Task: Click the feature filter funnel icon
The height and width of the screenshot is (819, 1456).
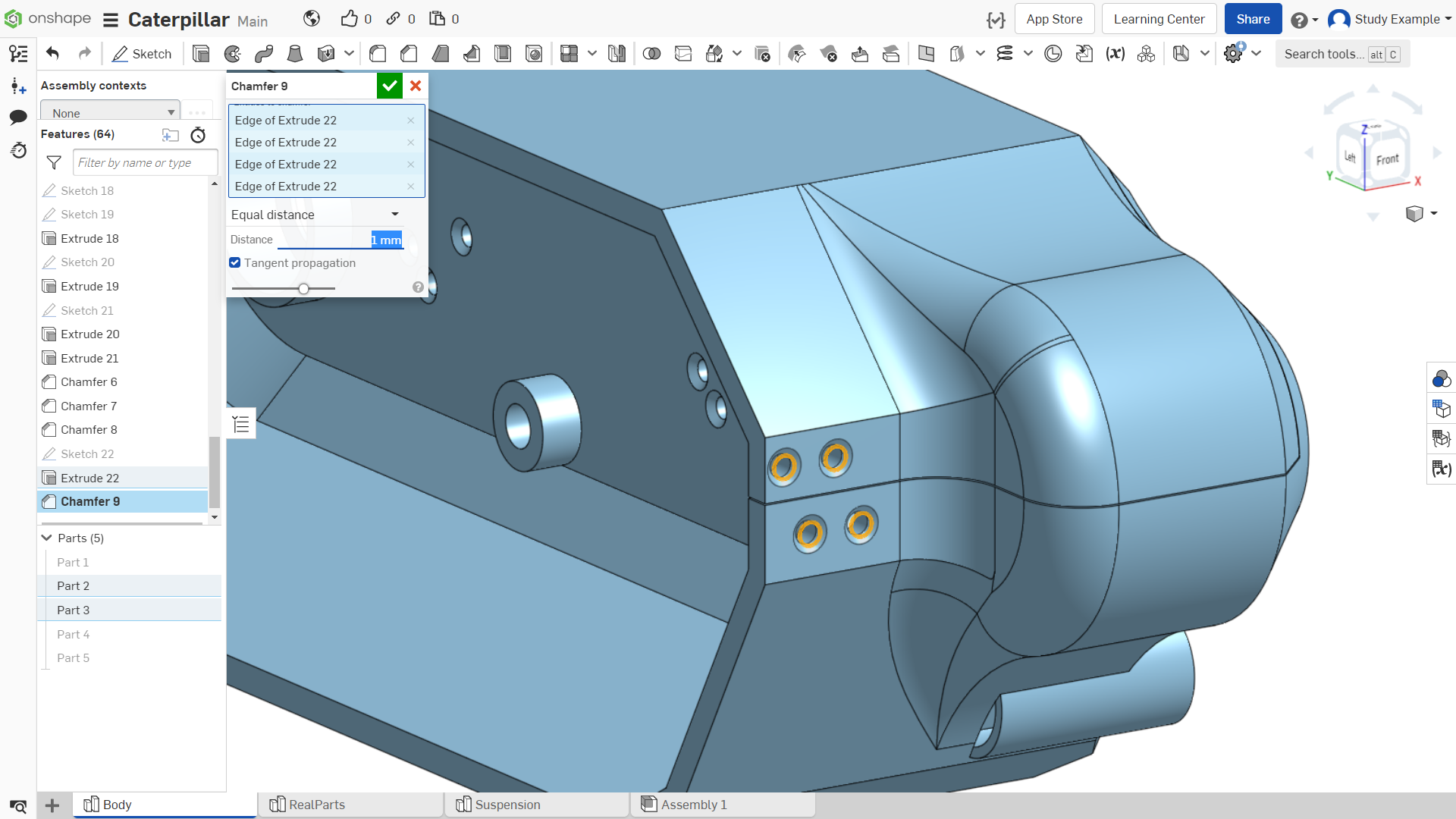Action: pos(54,162)
